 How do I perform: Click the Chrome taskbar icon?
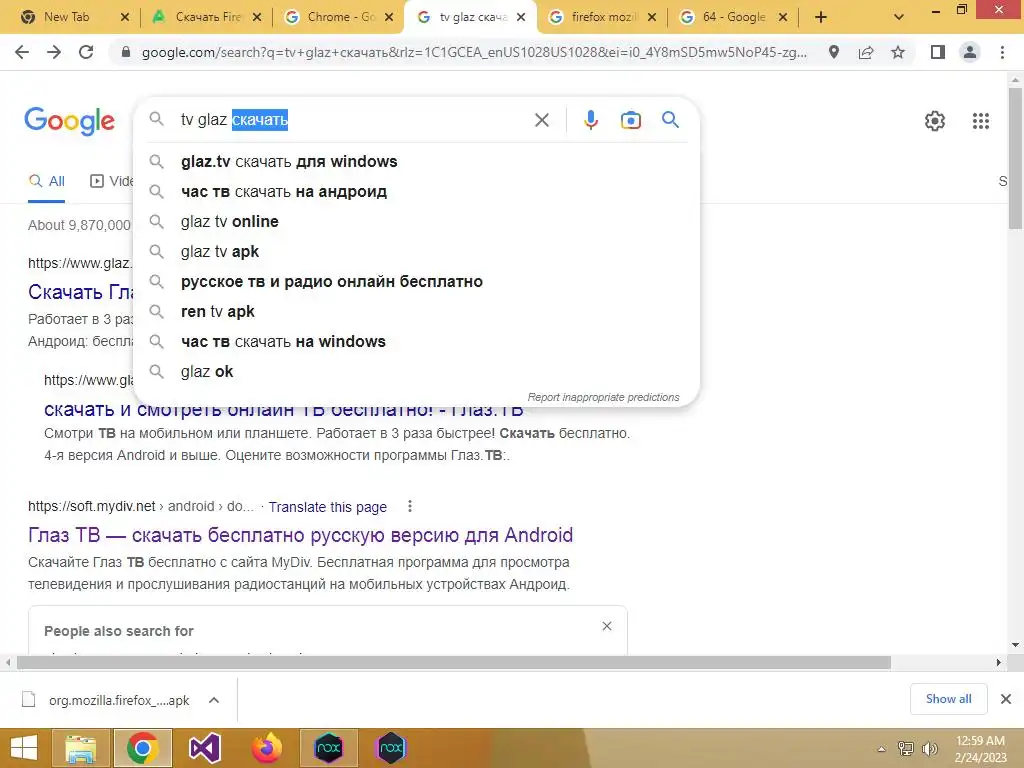click(x=143, y=748)
